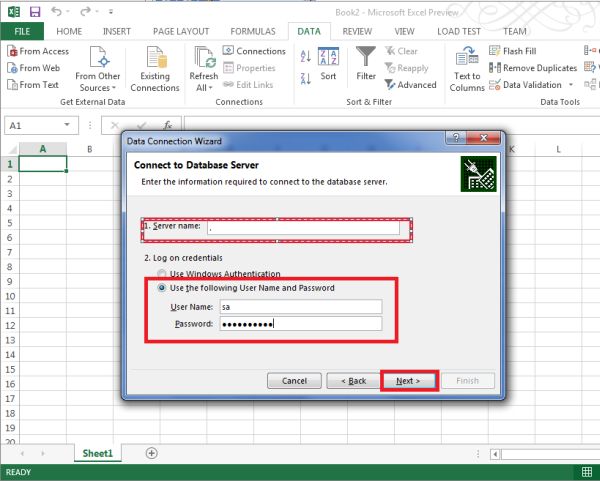
Task: Open Advanced filter options
Action: tap(411, 85)
